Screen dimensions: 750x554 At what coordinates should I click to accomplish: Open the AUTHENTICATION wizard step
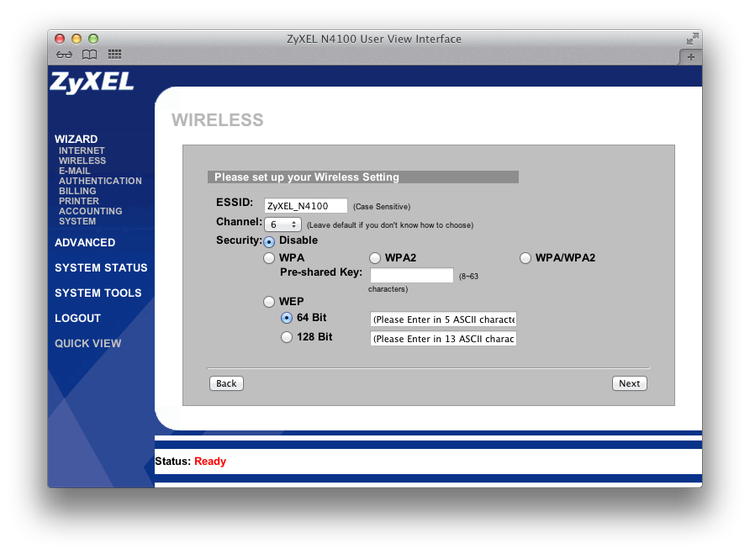pos(100,181)
